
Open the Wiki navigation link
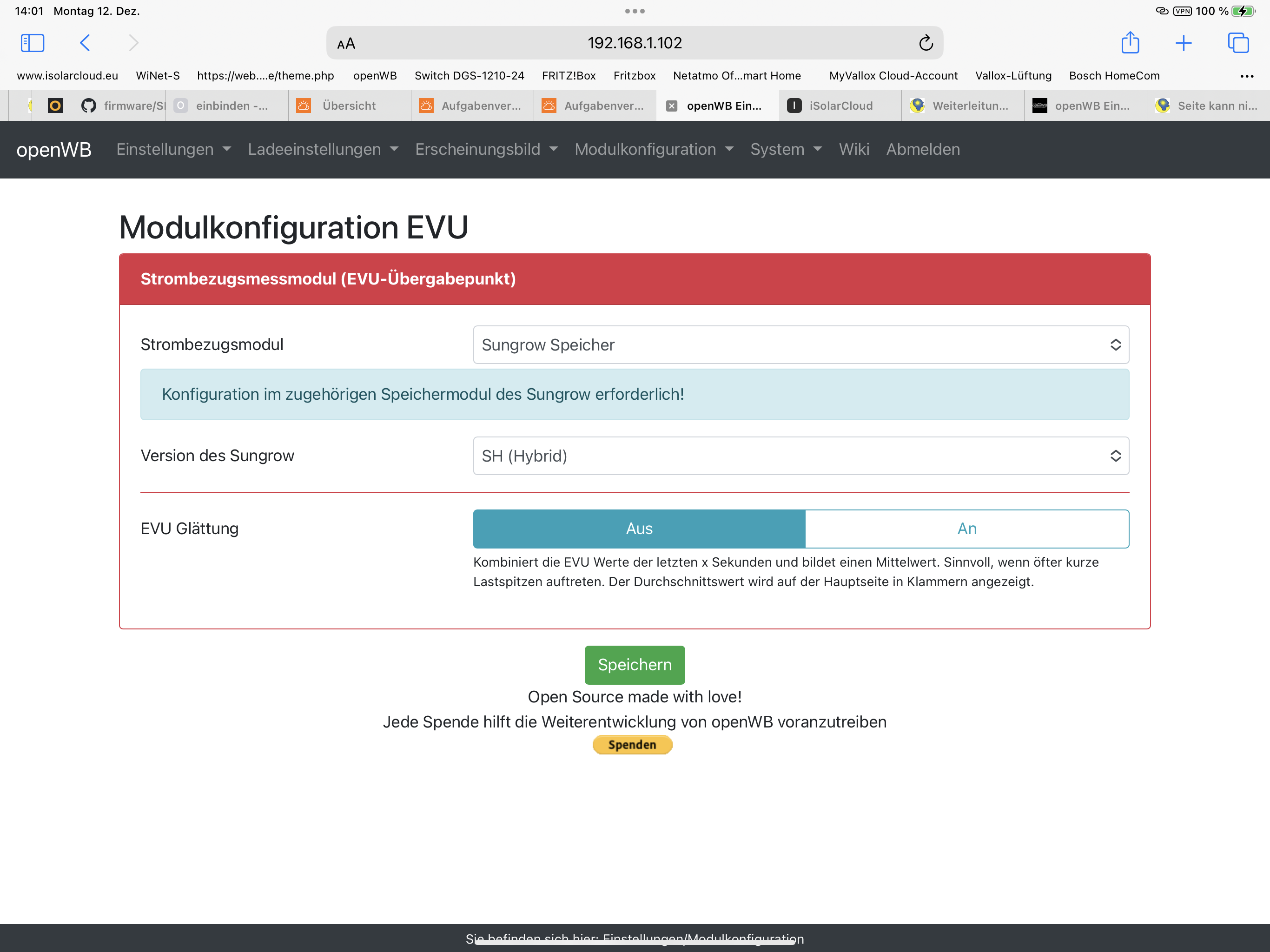click(853, 149)
